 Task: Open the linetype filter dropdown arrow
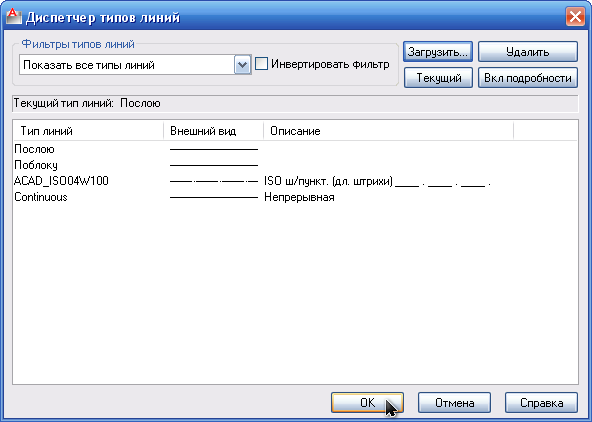click(242, 65)
